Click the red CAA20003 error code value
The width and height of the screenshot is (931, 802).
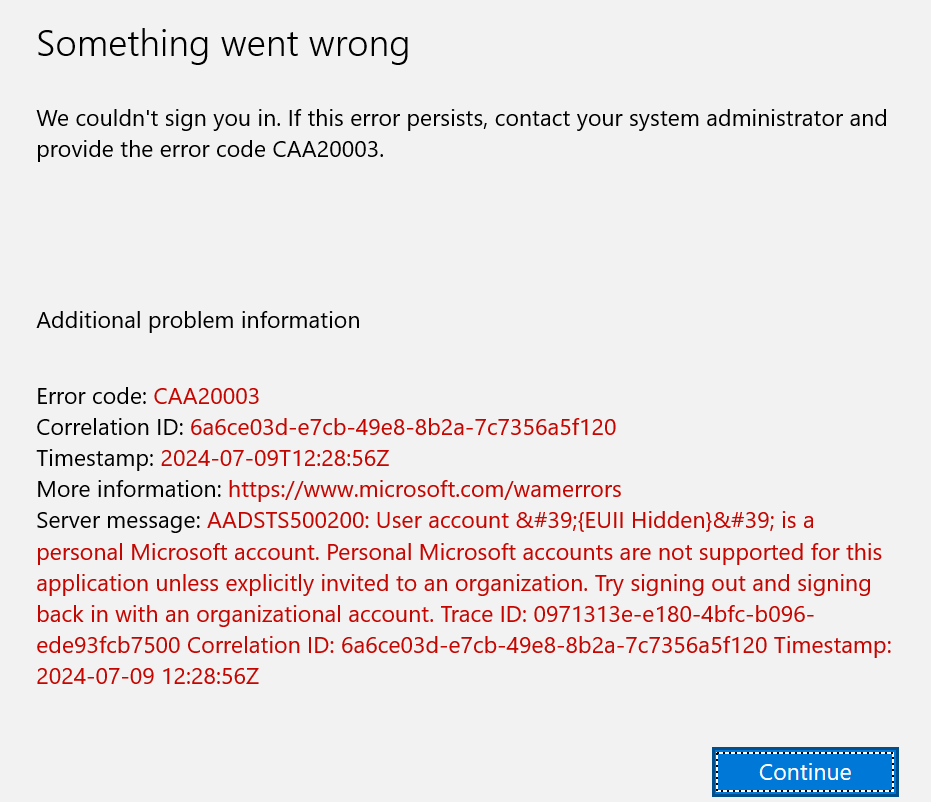pyautogui.click(x=206, y=396)
